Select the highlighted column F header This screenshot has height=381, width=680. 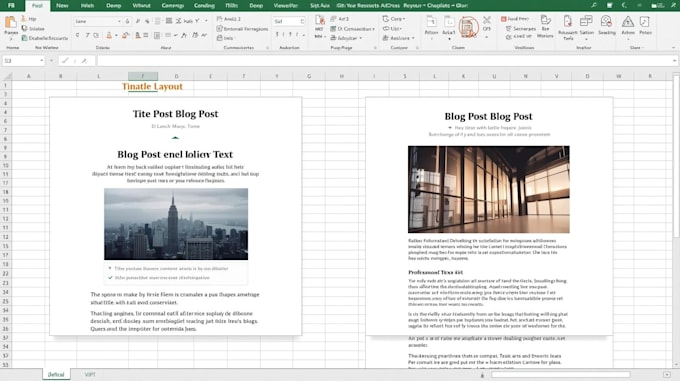(143, 76)
